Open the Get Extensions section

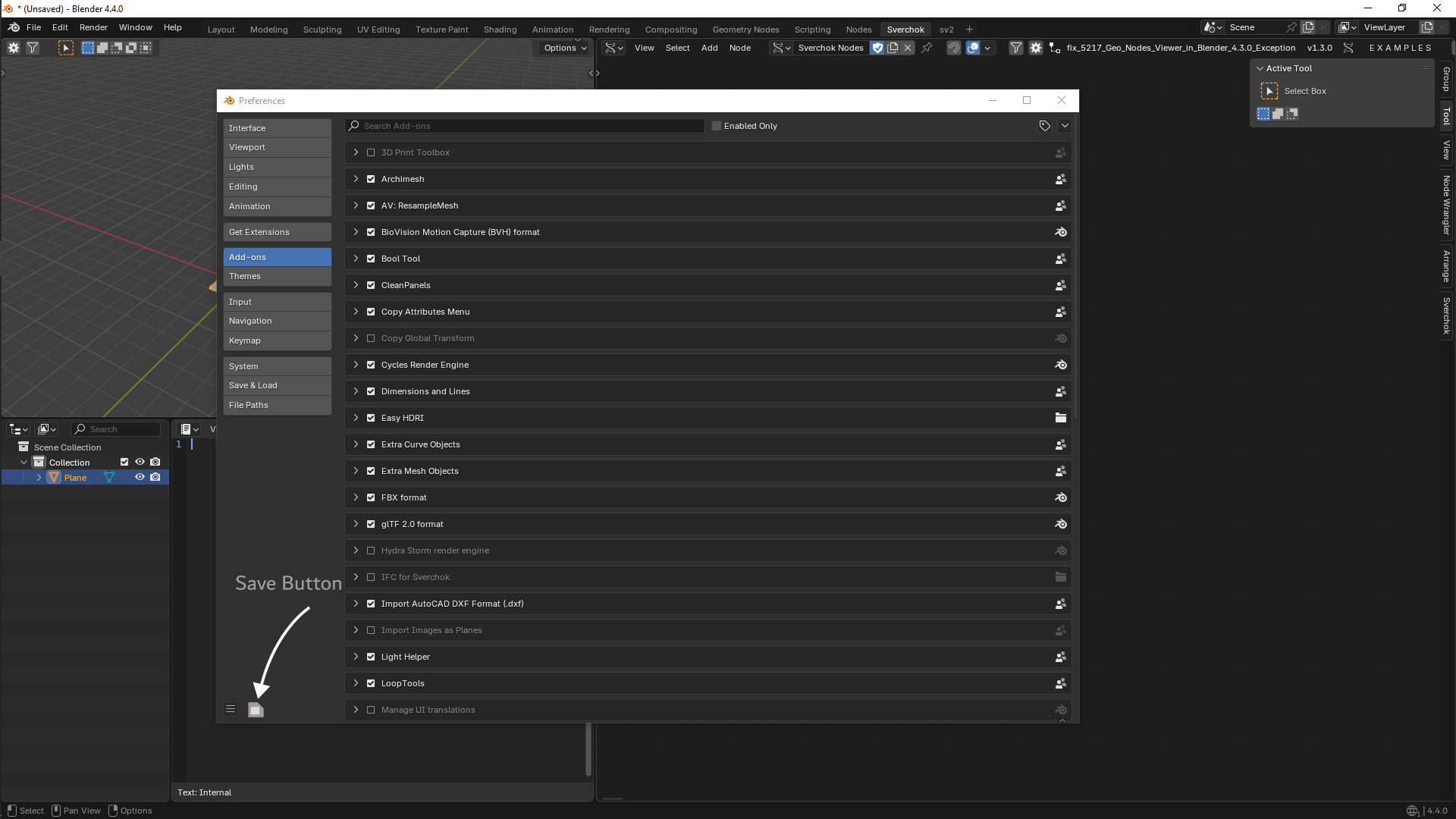pos(278,232)
